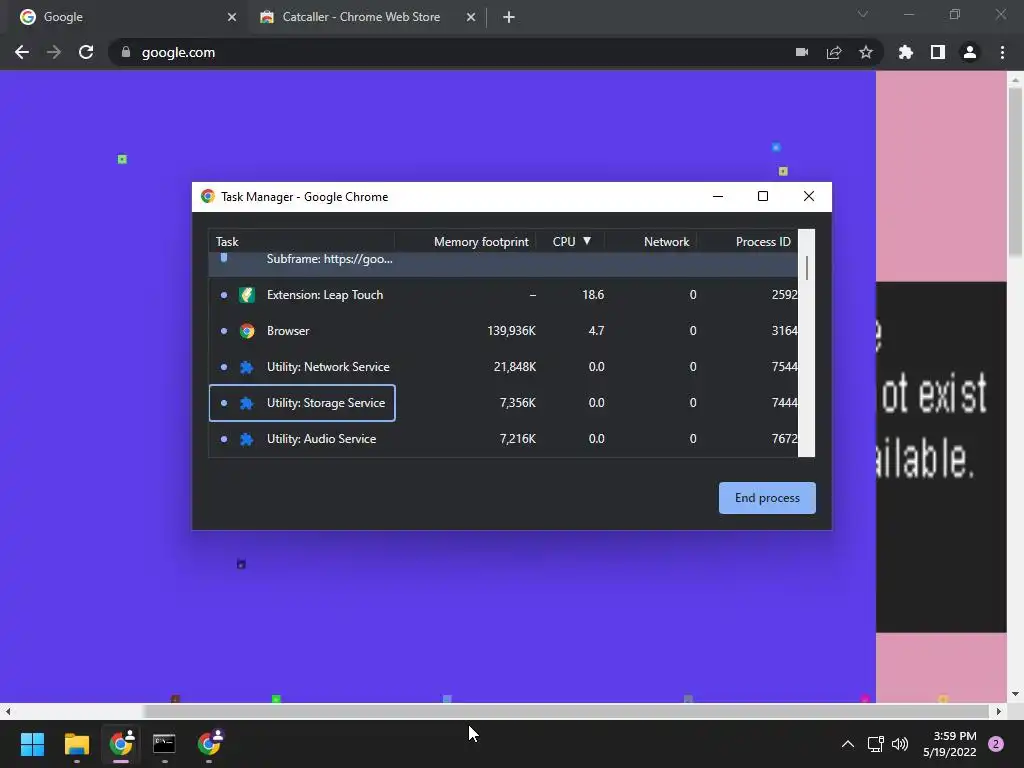This screenshot has height=768, width=1024.
Task: Select the Utility: Network Service task
Action: coord(503,367)
